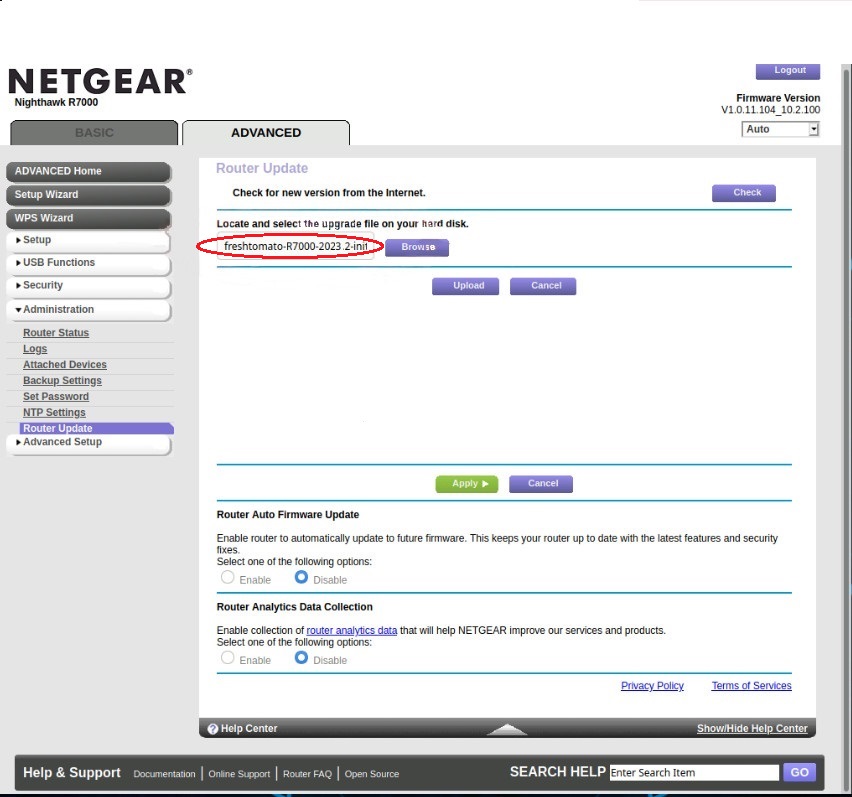Viewport: 852px width, 797px height.
Task: Click the firmware file name field
Action: (x=295, y=247)
